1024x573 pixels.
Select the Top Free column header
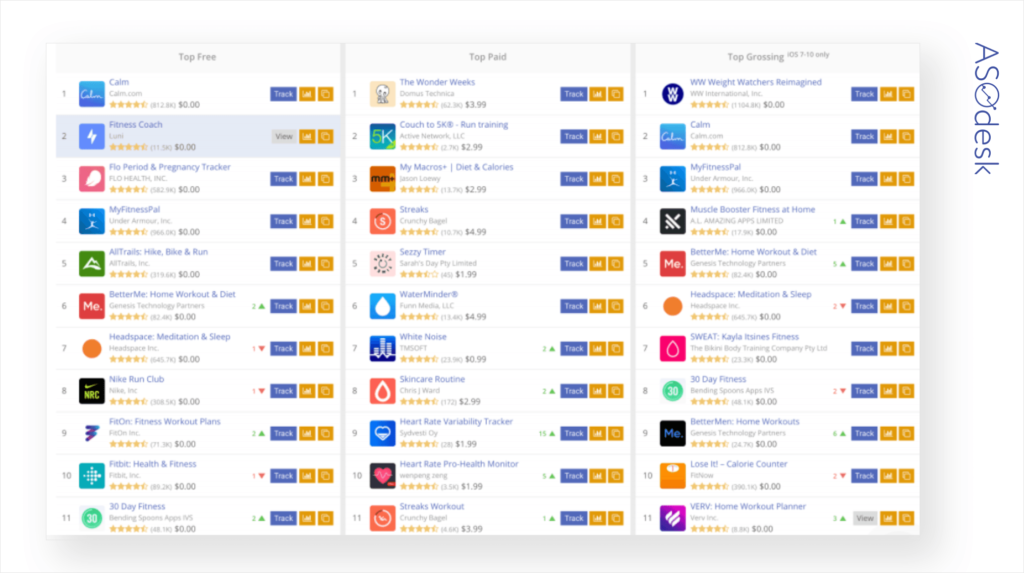click(x=197, y=57)
